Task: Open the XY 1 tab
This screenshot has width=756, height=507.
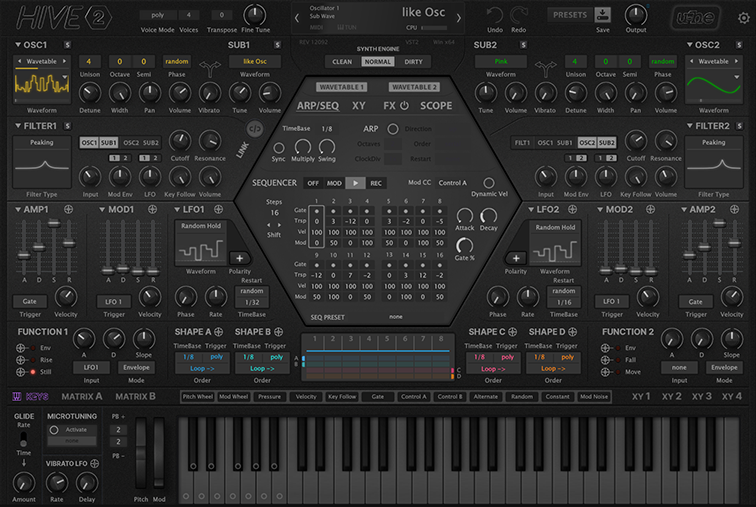Action: [641, 396]
